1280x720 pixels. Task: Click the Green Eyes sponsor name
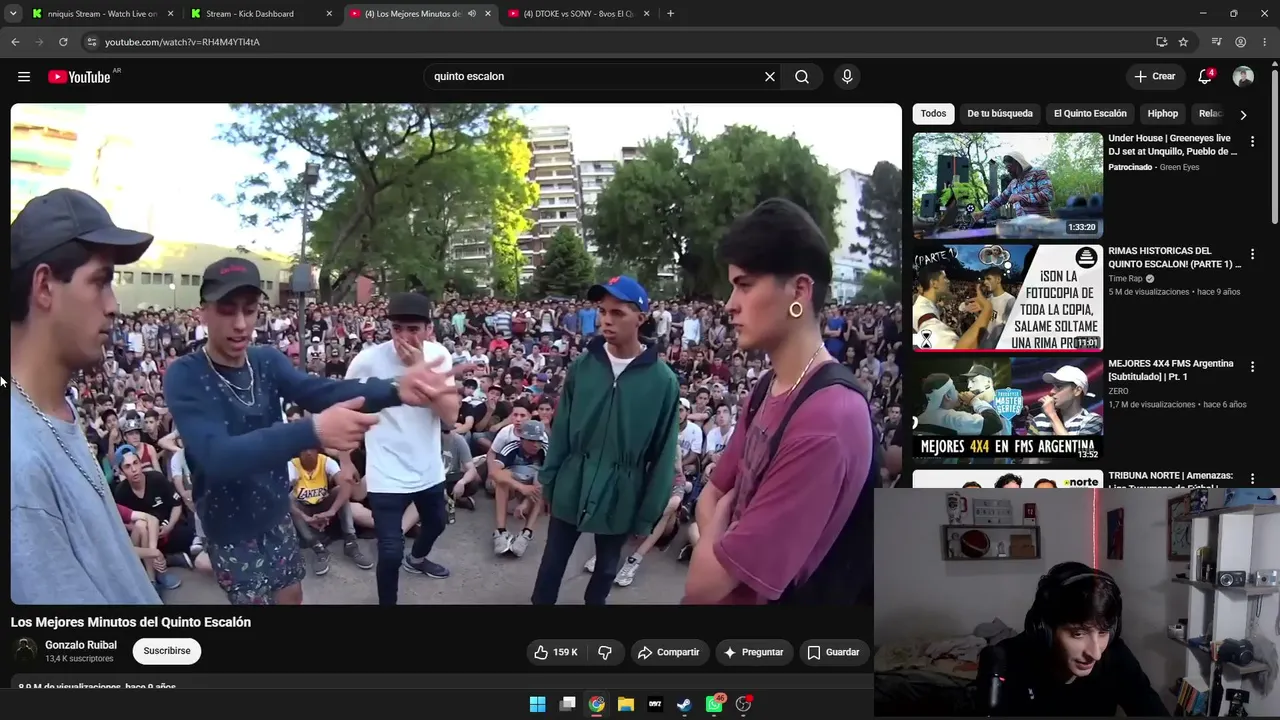point(1179,167)
